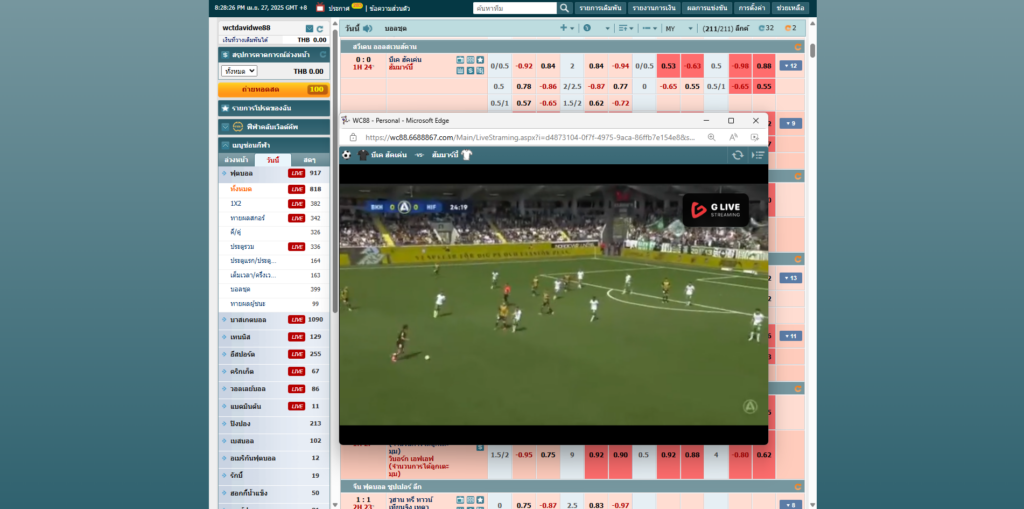Image resolution: width=1024 pixels, height=509 pixels.
Task: Collapse the sports menu panel header
Action: click(274, 145)
